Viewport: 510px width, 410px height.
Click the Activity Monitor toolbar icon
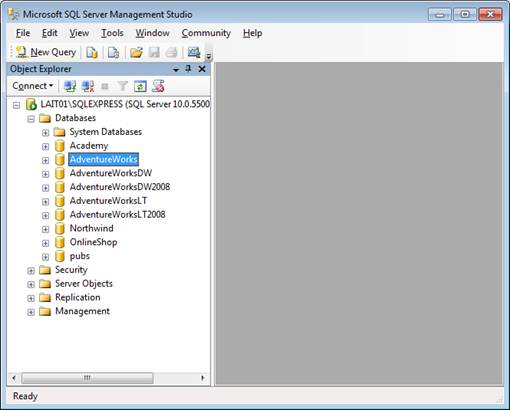(x=194, y=52)
